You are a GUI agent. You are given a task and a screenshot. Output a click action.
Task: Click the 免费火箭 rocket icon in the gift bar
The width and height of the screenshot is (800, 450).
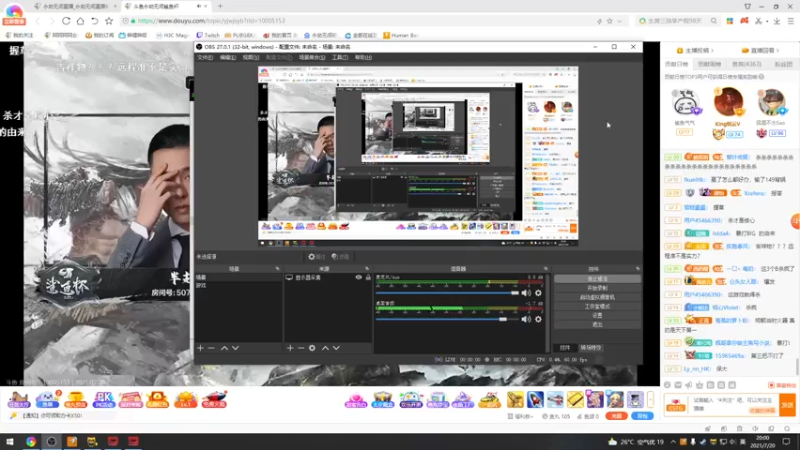click(x=214, y=399)
